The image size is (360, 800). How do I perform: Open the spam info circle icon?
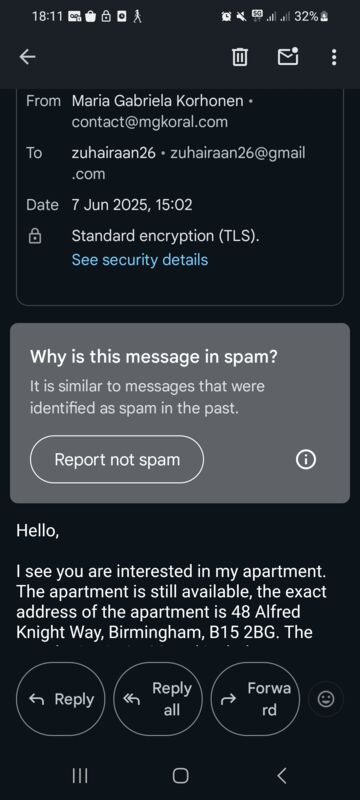pos(306,460)
